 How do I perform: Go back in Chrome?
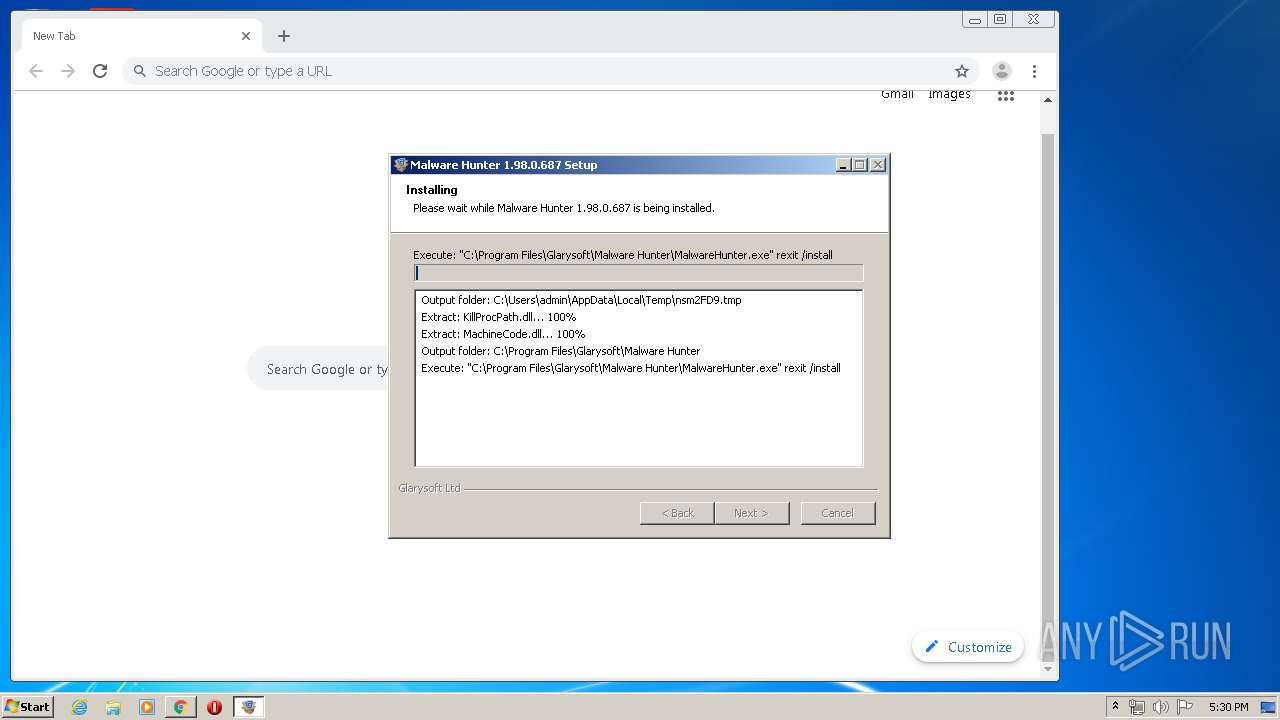click(36, 71)
